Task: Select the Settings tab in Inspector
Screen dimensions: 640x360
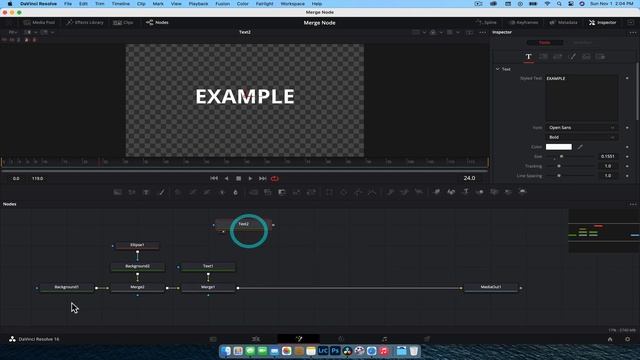Action: click(600, 57)
